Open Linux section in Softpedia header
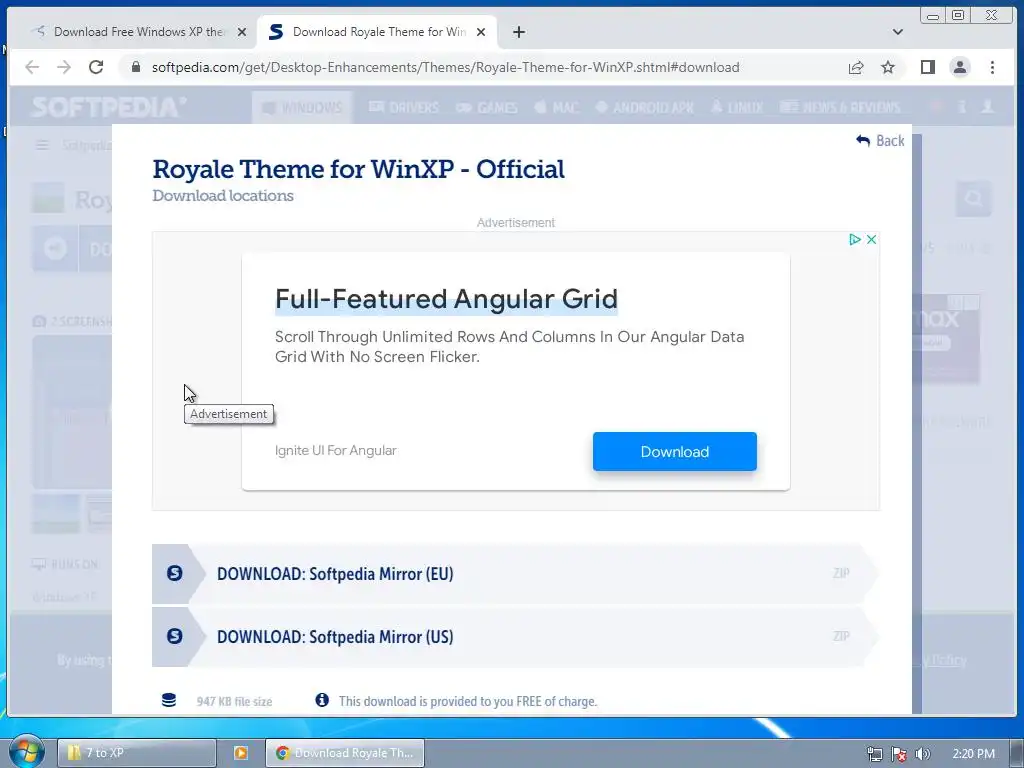This screenshot has width=1024, height=768. point(737,107)
